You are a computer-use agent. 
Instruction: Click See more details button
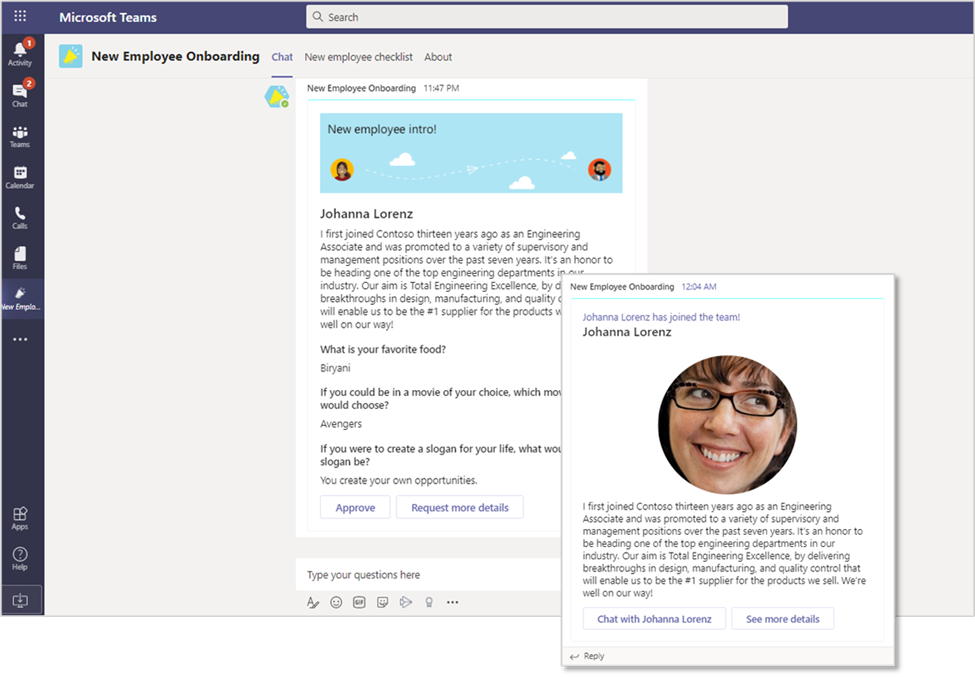click(782, 619)
